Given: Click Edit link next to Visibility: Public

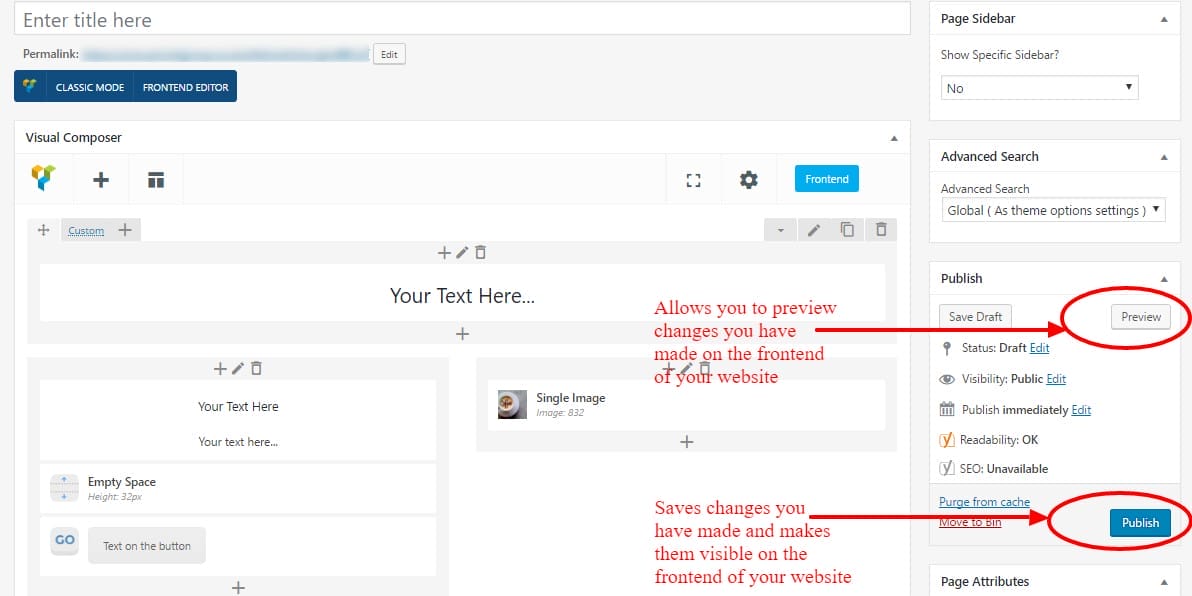Looking at the screenshot, I should 1056,379.
